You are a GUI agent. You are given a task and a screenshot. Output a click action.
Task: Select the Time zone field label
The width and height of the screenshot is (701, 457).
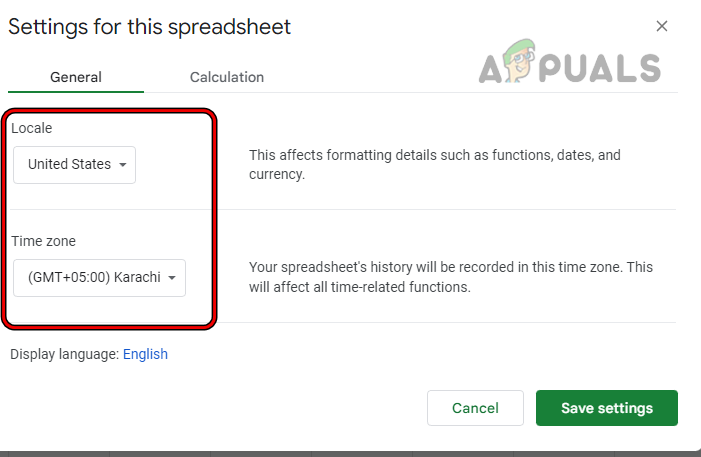44,241
